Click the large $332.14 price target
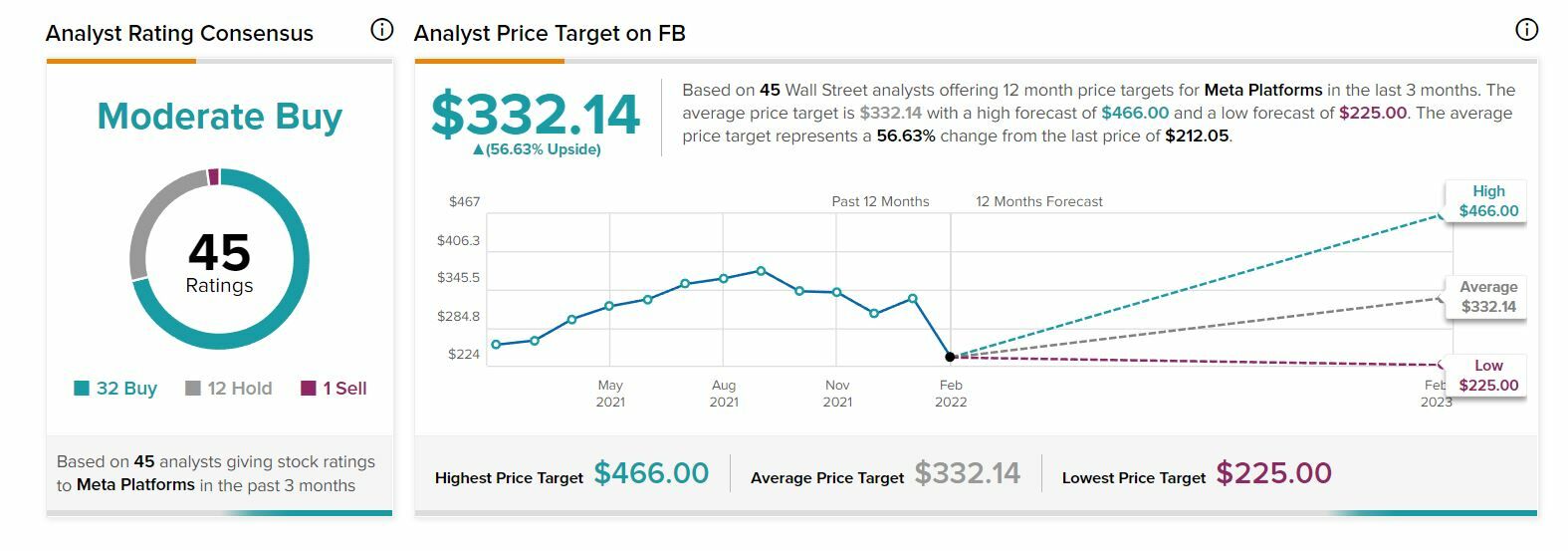The width and height of the screenshot is (1568, 551). (x=536, y=114)
